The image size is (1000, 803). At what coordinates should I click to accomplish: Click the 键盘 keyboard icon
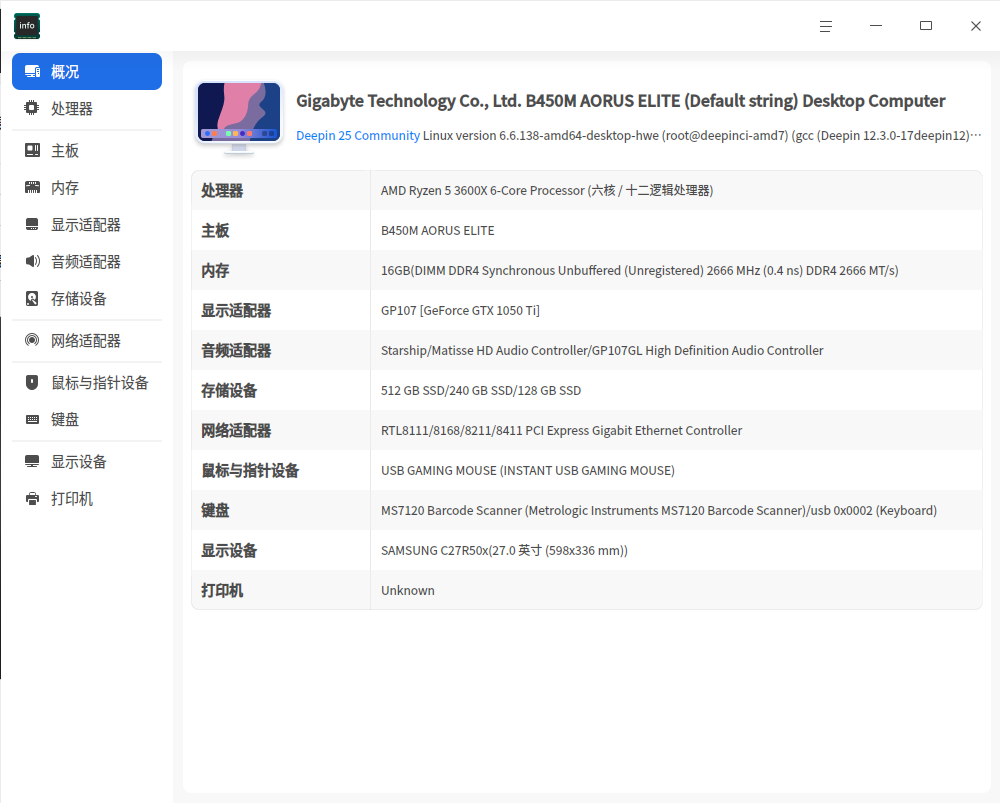32,420
